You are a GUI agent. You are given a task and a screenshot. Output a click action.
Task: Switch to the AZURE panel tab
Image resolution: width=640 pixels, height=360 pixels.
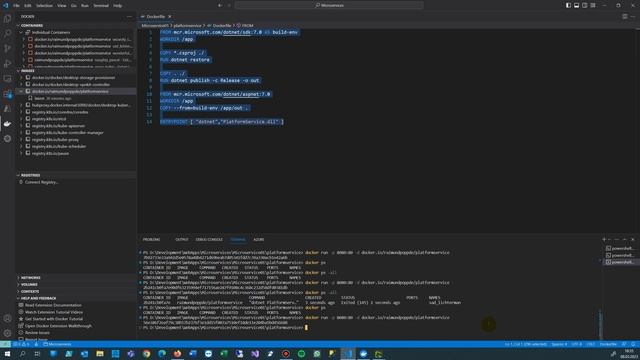click(258, 240)
